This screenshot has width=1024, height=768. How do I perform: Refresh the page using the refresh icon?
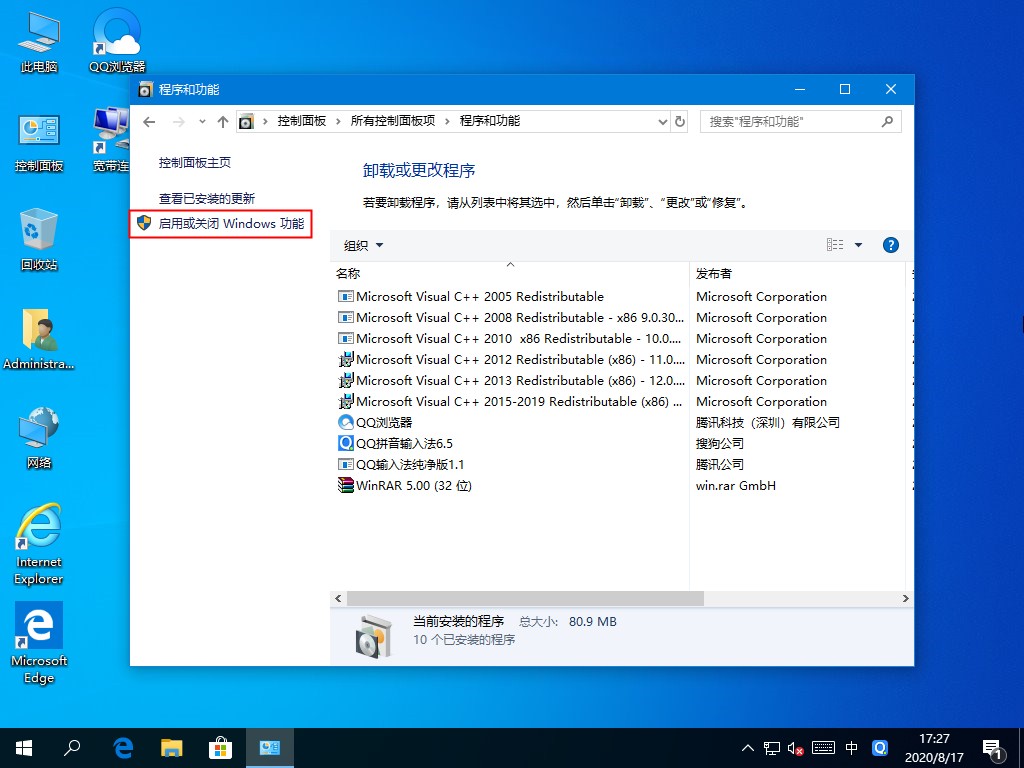click(x=679, y=121)
